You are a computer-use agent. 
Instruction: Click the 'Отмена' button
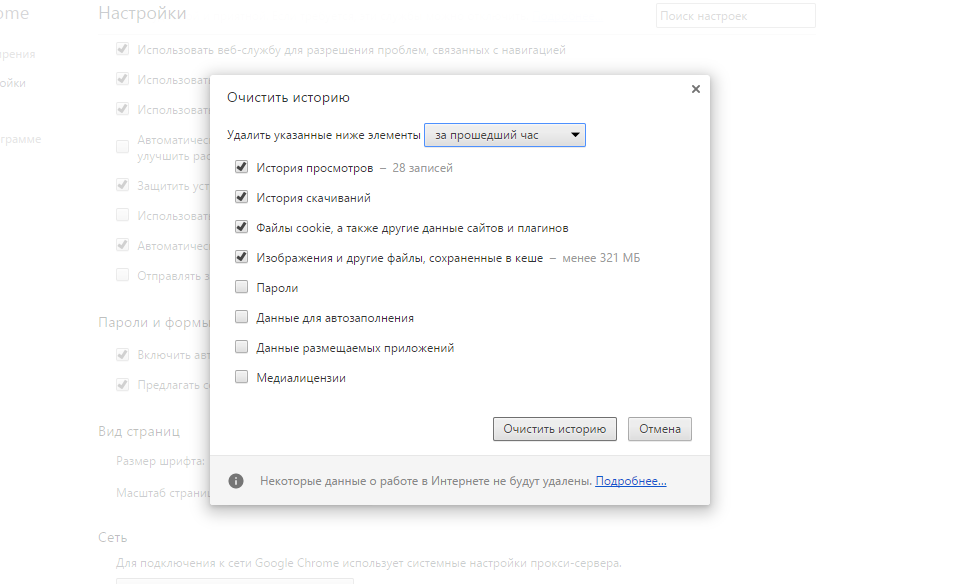click(x=660, y=429)
